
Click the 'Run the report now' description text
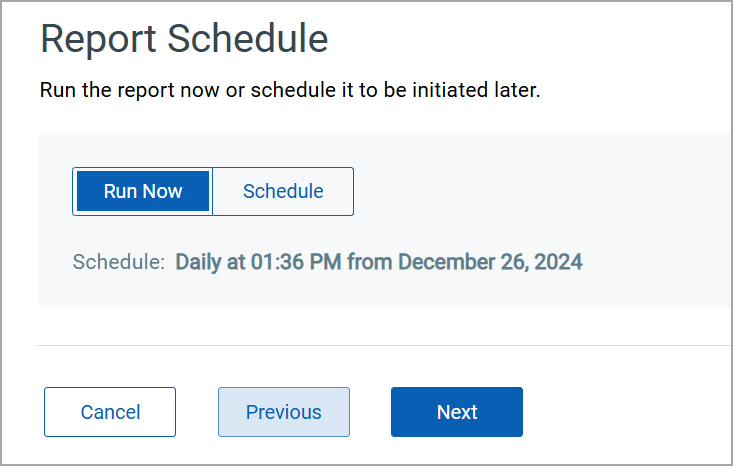tap(290, 90)
